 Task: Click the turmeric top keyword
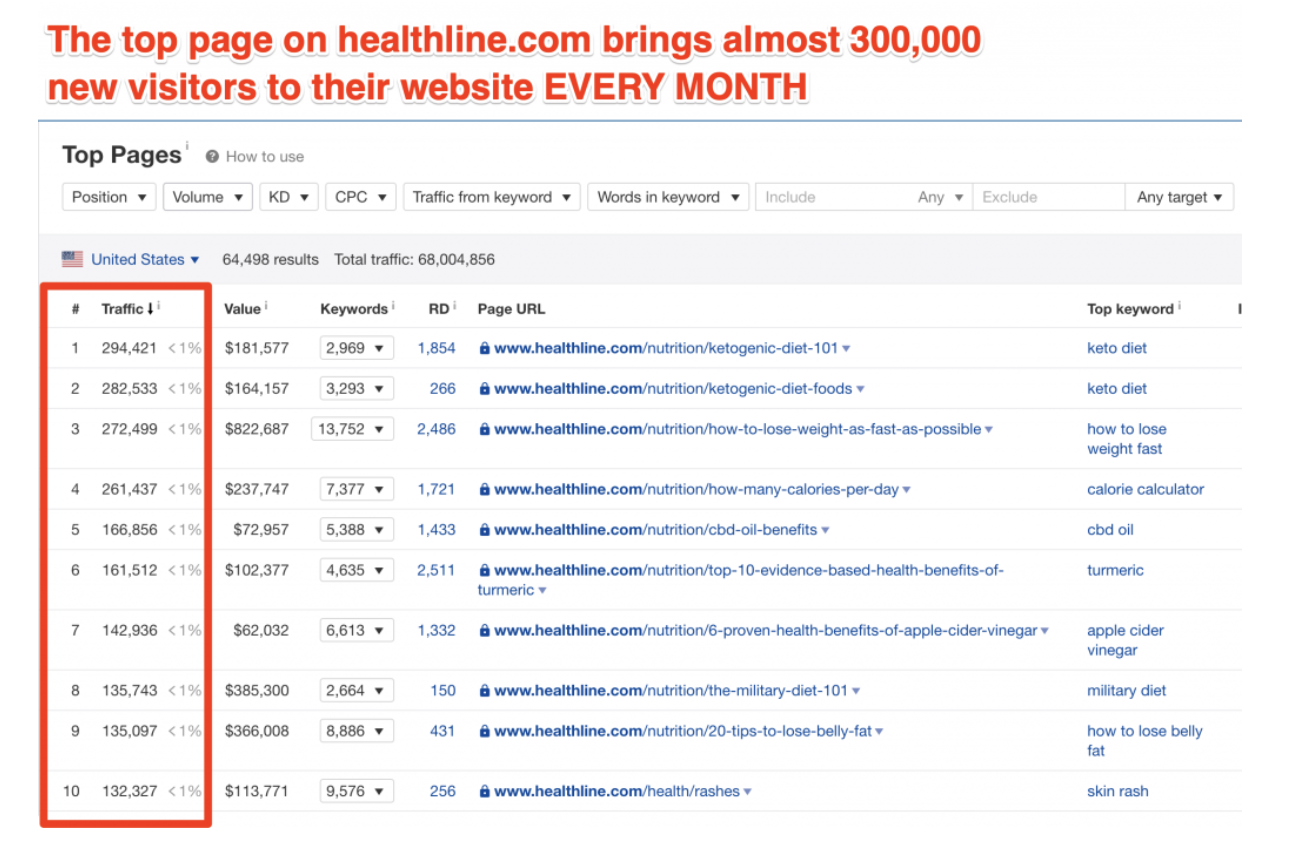coord(1115,570)
